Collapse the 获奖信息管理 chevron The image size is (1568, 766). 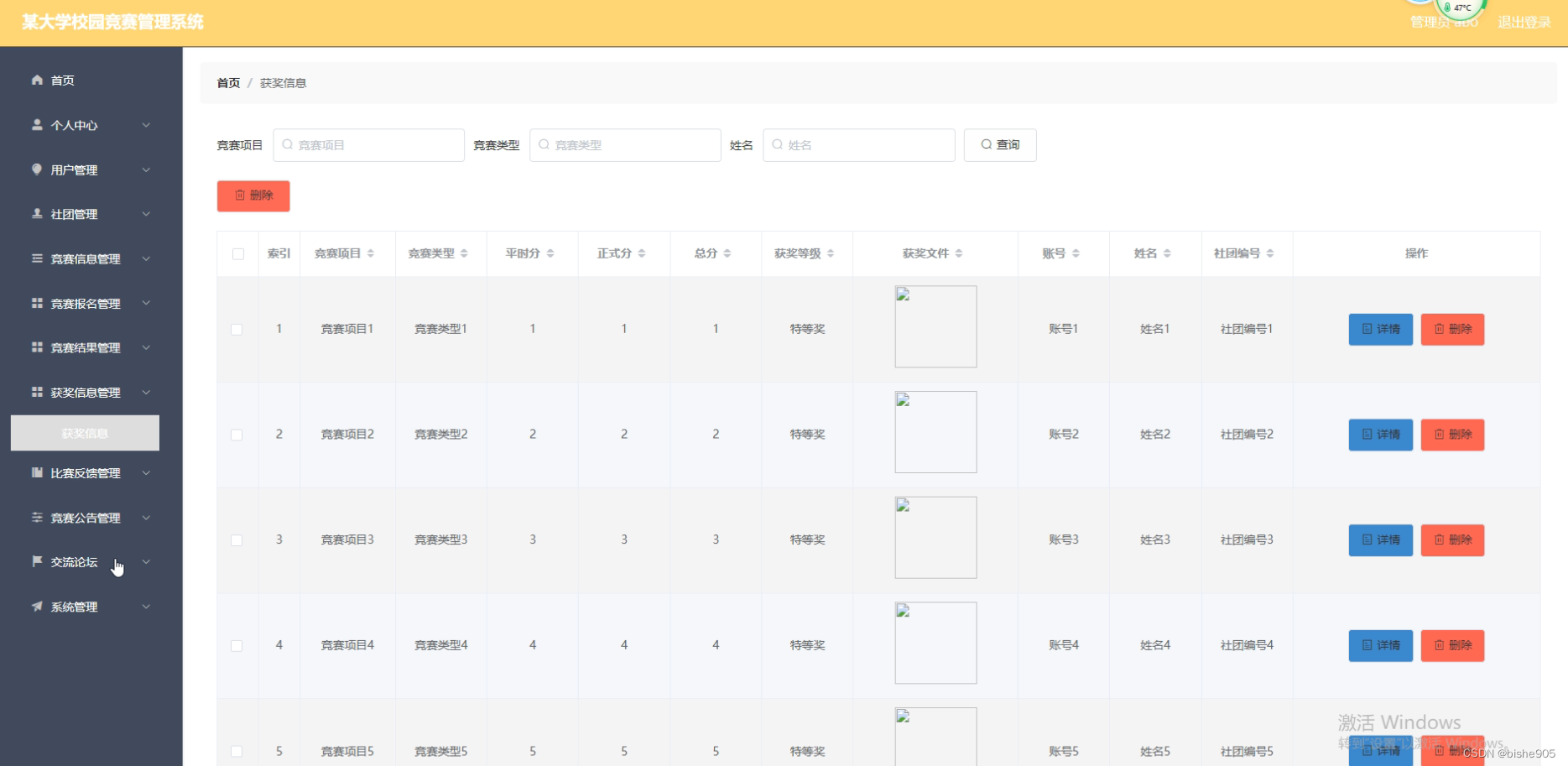click(146, 392)
